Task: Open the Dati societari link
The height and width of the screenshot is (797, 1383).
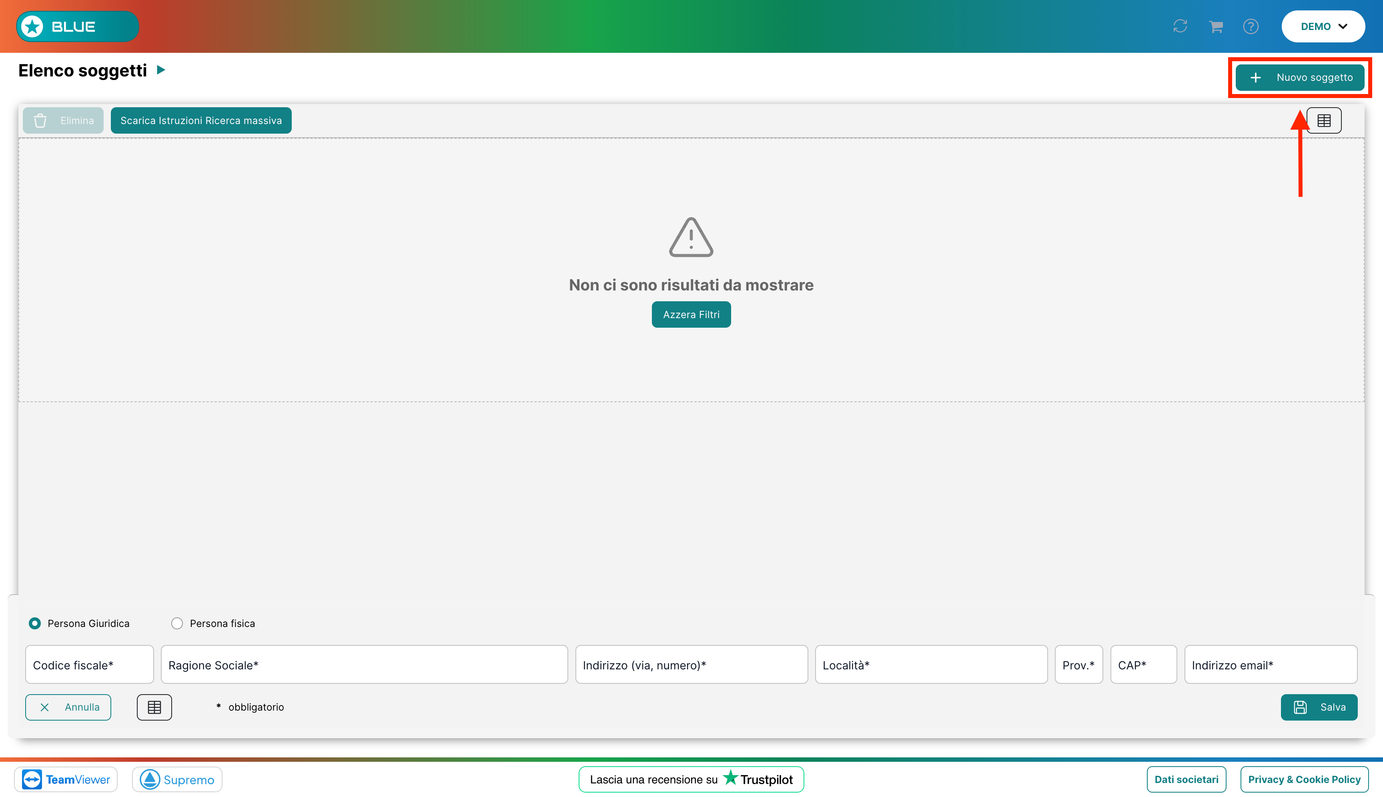Action: (1186, 779)
